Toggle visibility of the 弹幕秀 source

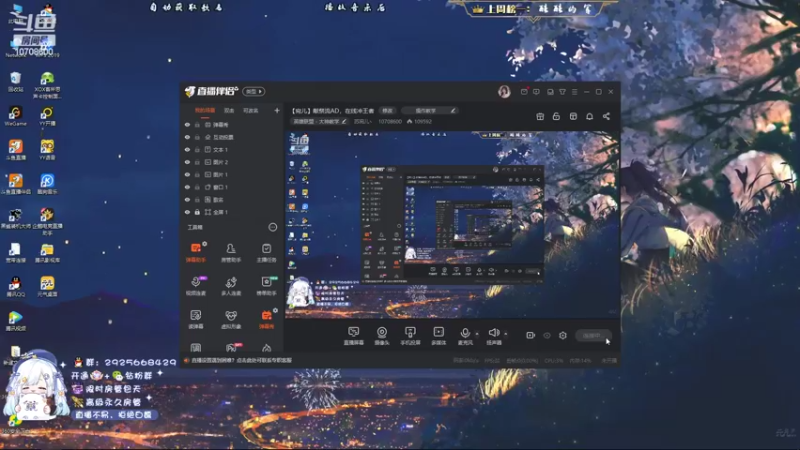(x=187, y=124)
